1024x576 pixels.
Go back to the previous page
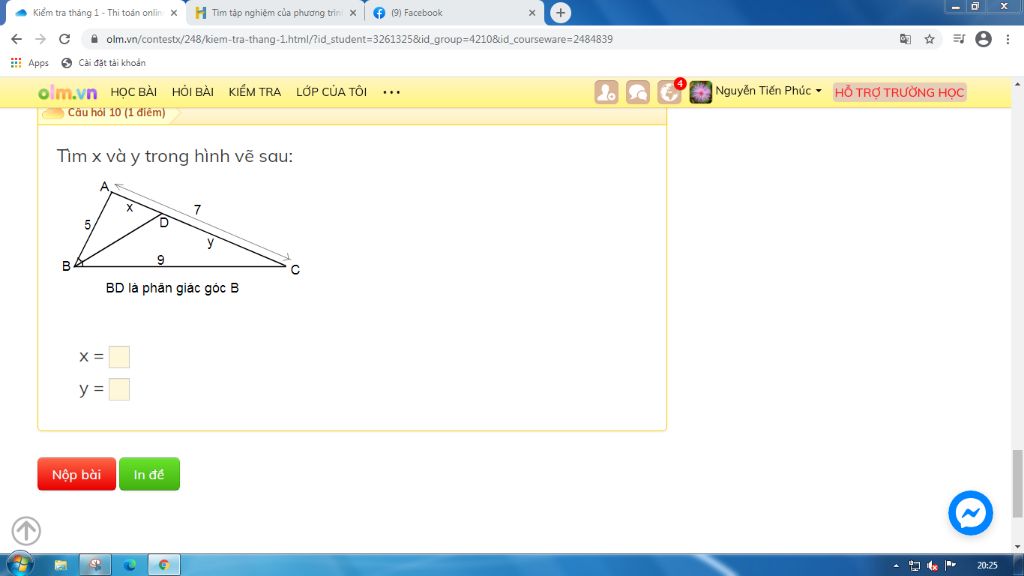16,39
